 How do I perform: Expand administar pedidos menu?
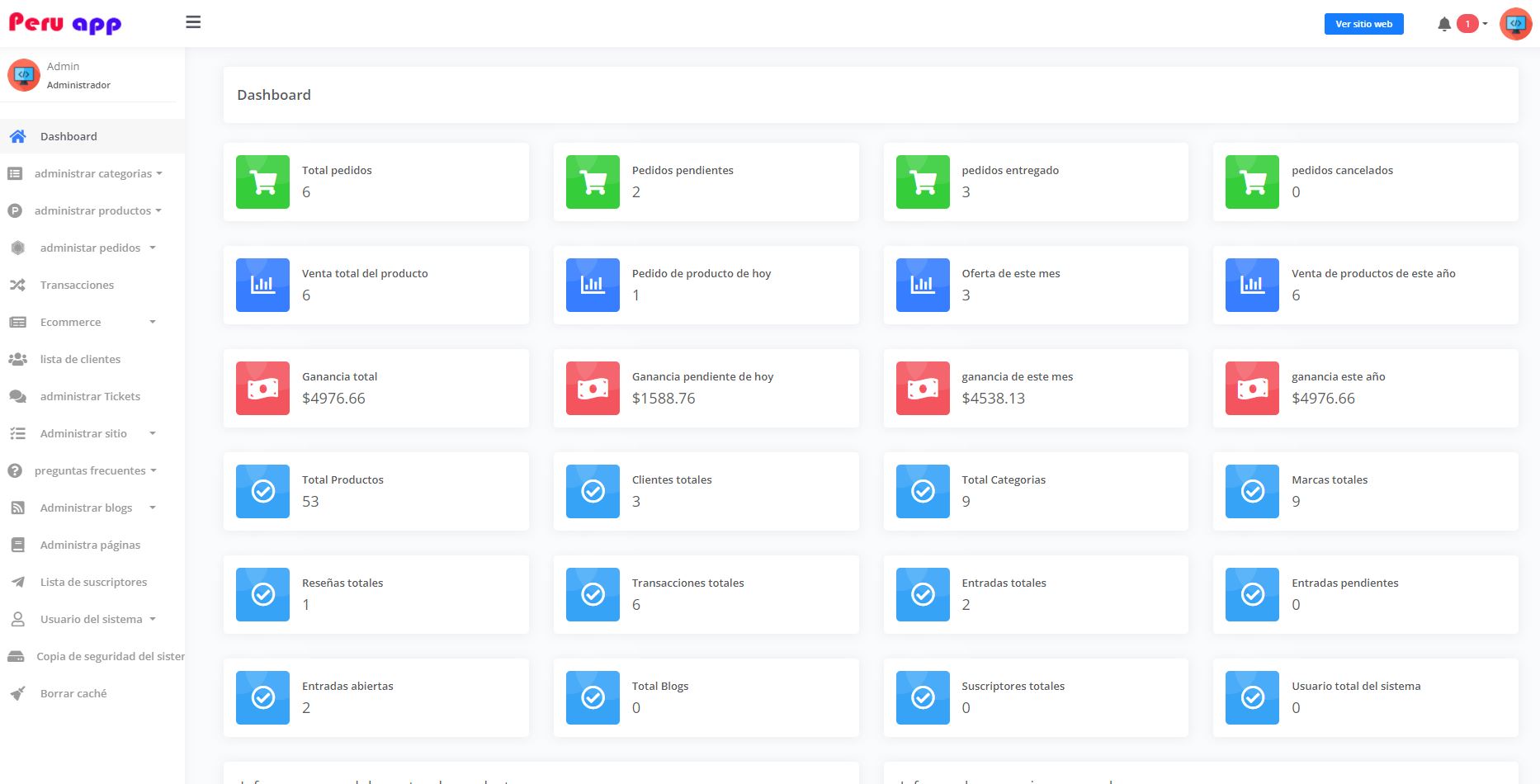[x=92, y=248]
